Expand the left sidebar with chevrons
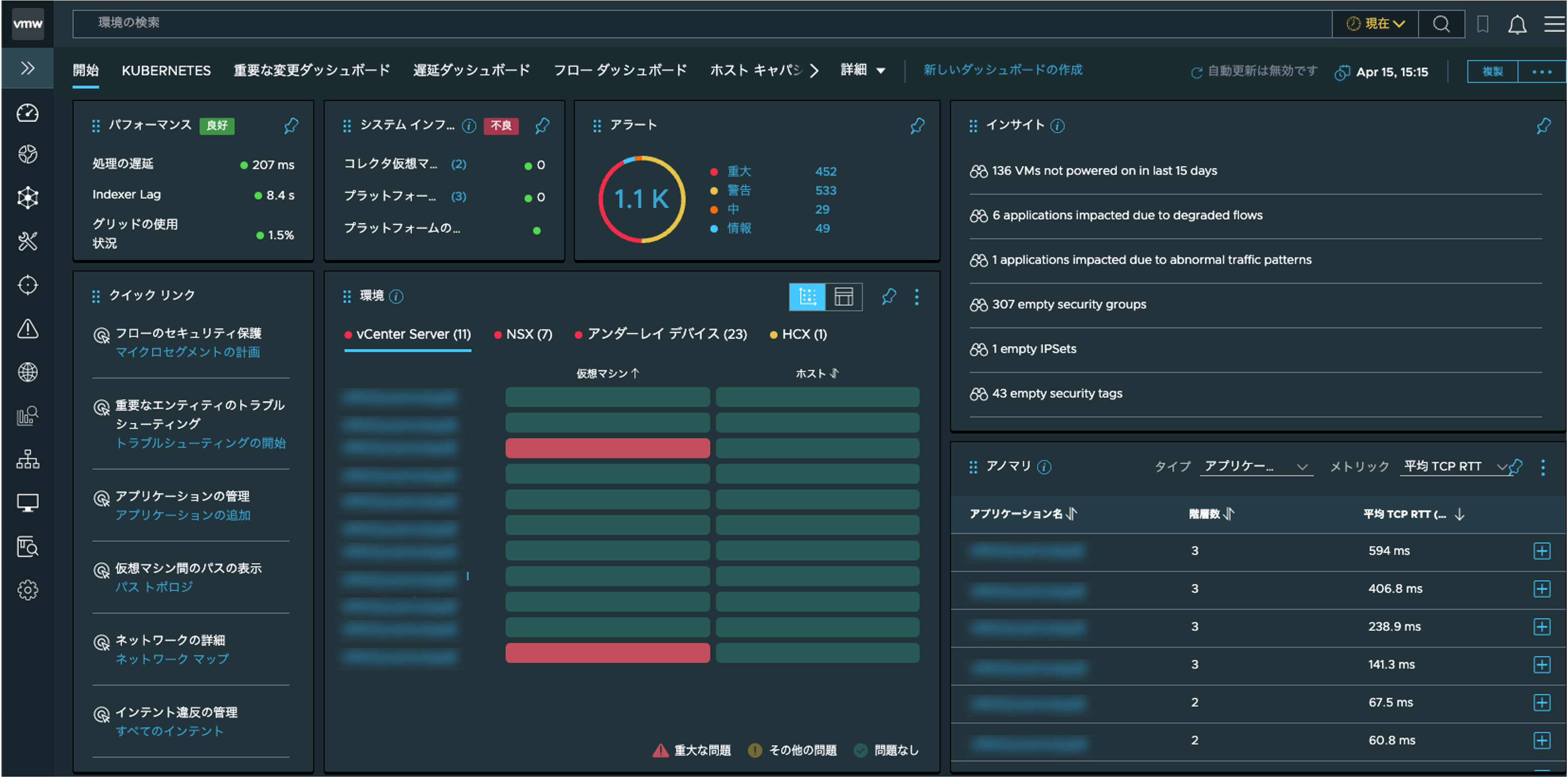The width and height of the screenshot is (1568, 777). click(x=27, y=68)
